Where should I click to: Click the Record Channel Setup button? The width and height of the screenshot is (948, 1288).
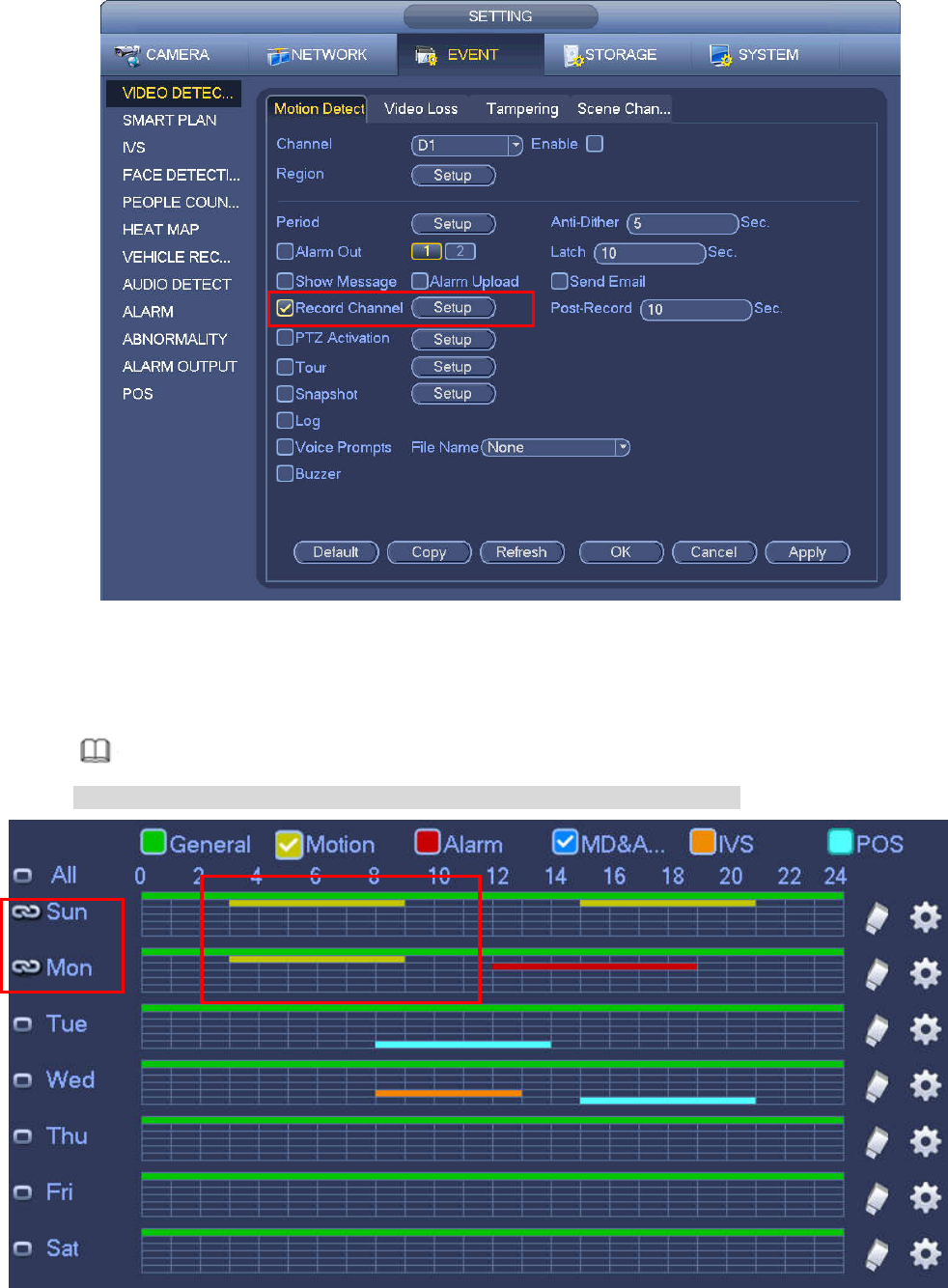pyautogui.click(x=453, y=307)
